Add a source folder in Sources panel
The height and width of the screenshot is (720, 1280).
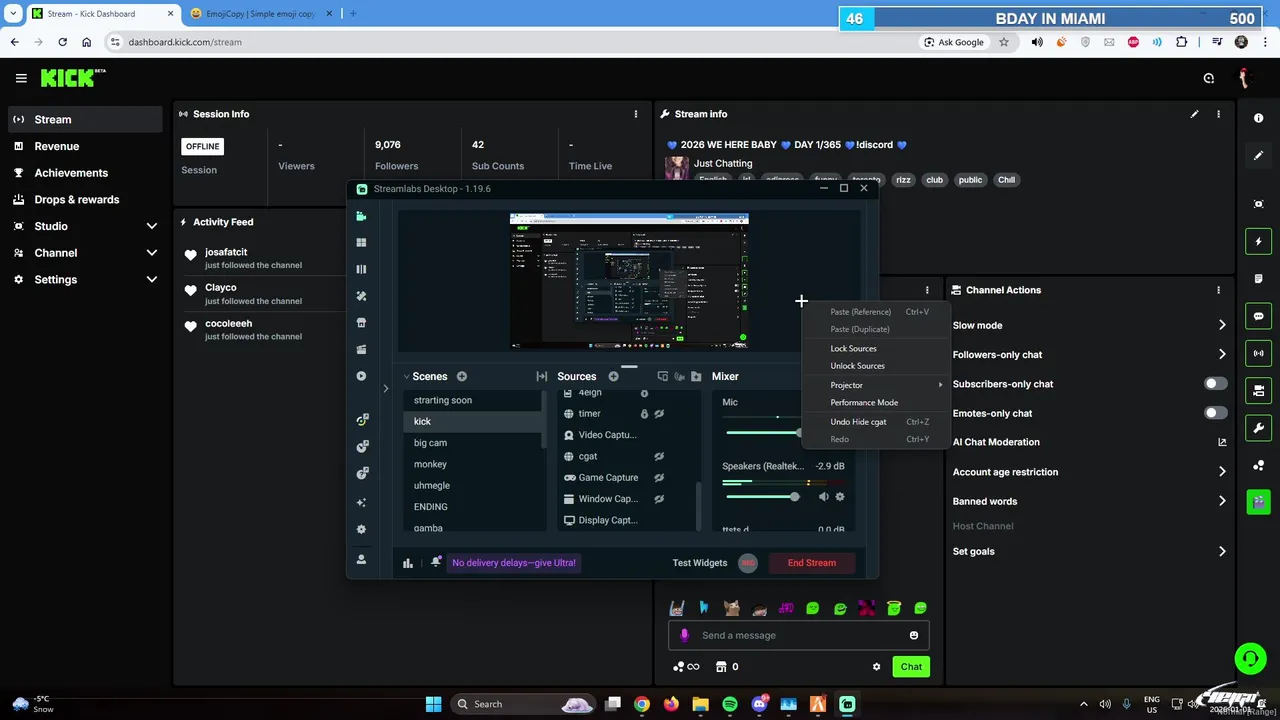(x=696, y=376)
